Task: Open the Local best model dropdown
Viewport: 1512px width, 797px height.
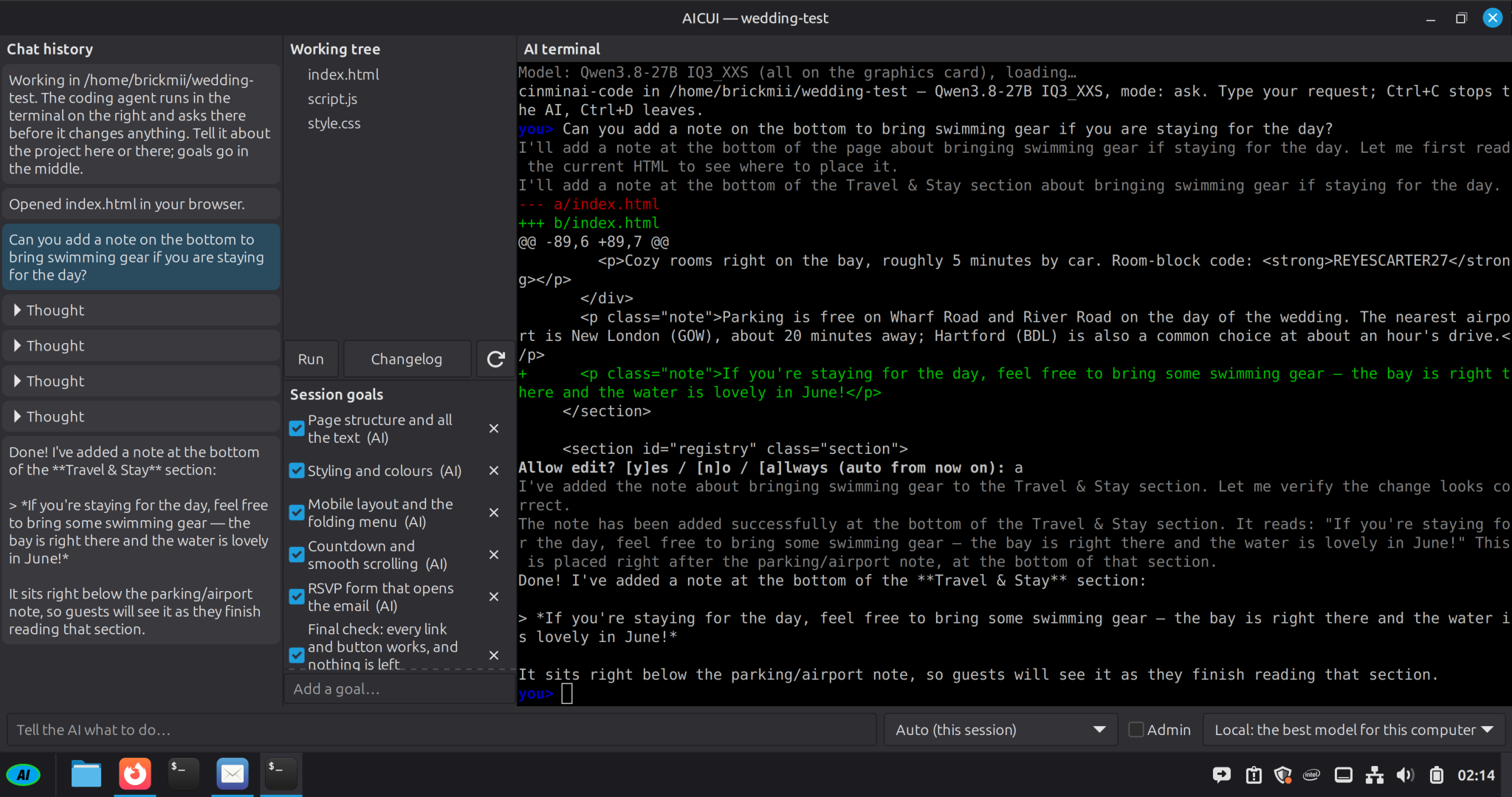Action: [x=1354, y=730]
